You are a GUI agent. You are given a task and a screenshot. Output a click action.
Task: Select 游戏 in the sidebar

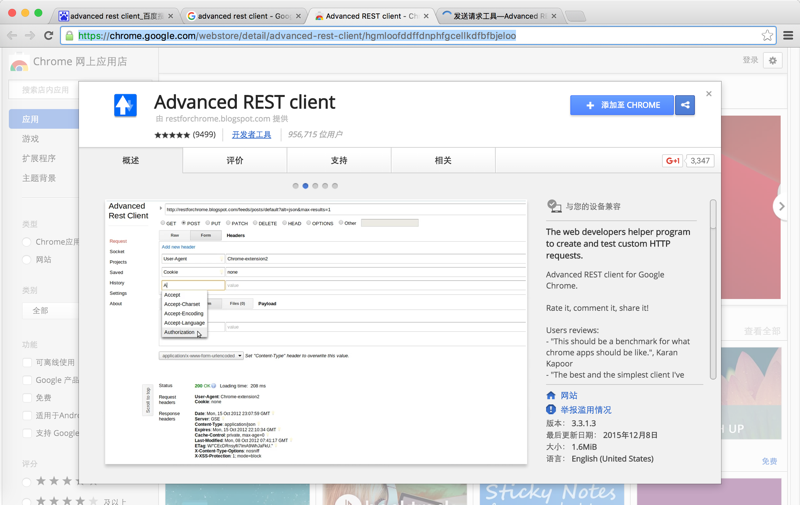(x=31, y=139)
